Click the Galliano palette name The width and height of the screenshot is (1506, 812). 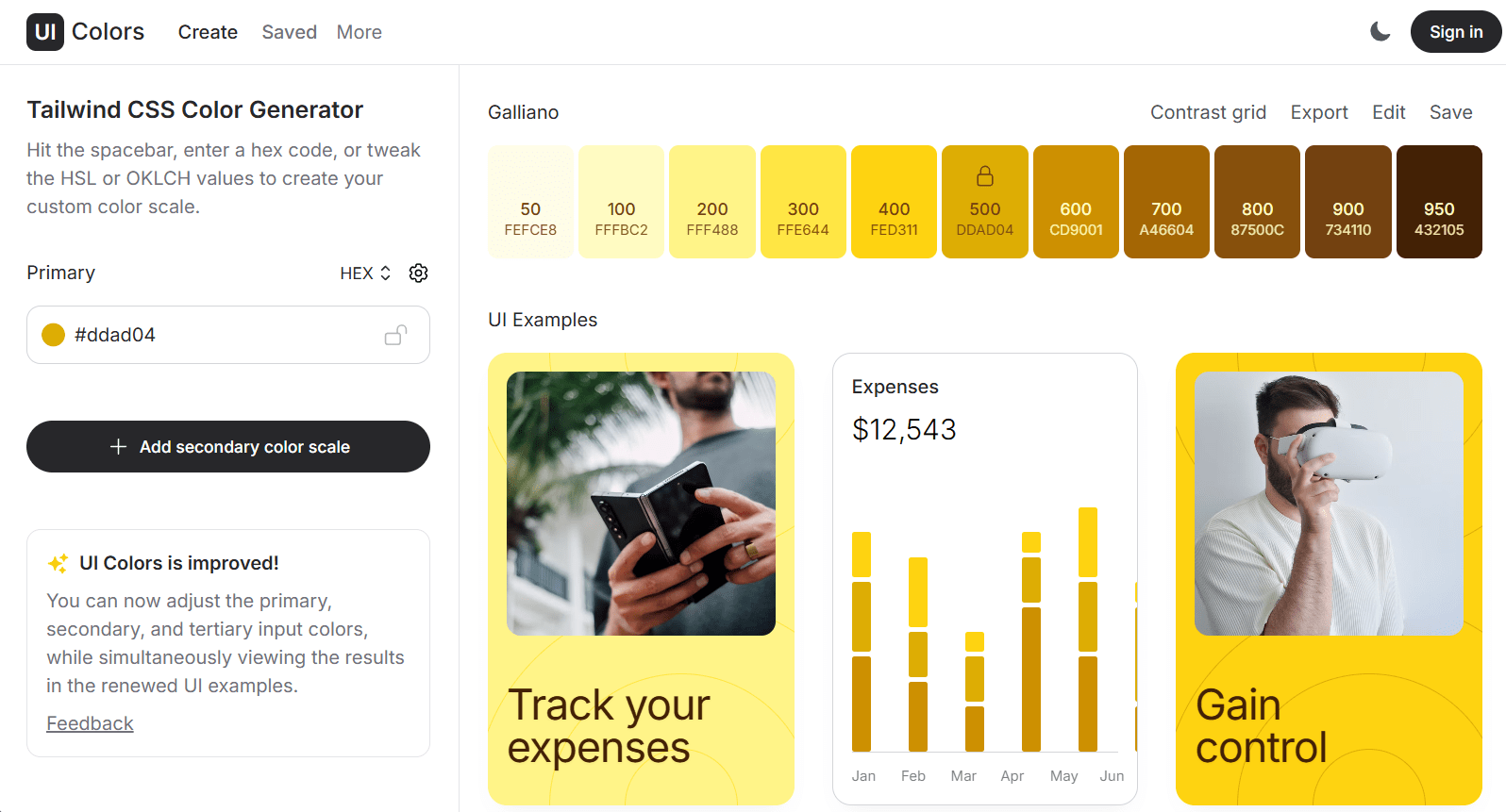524,112
